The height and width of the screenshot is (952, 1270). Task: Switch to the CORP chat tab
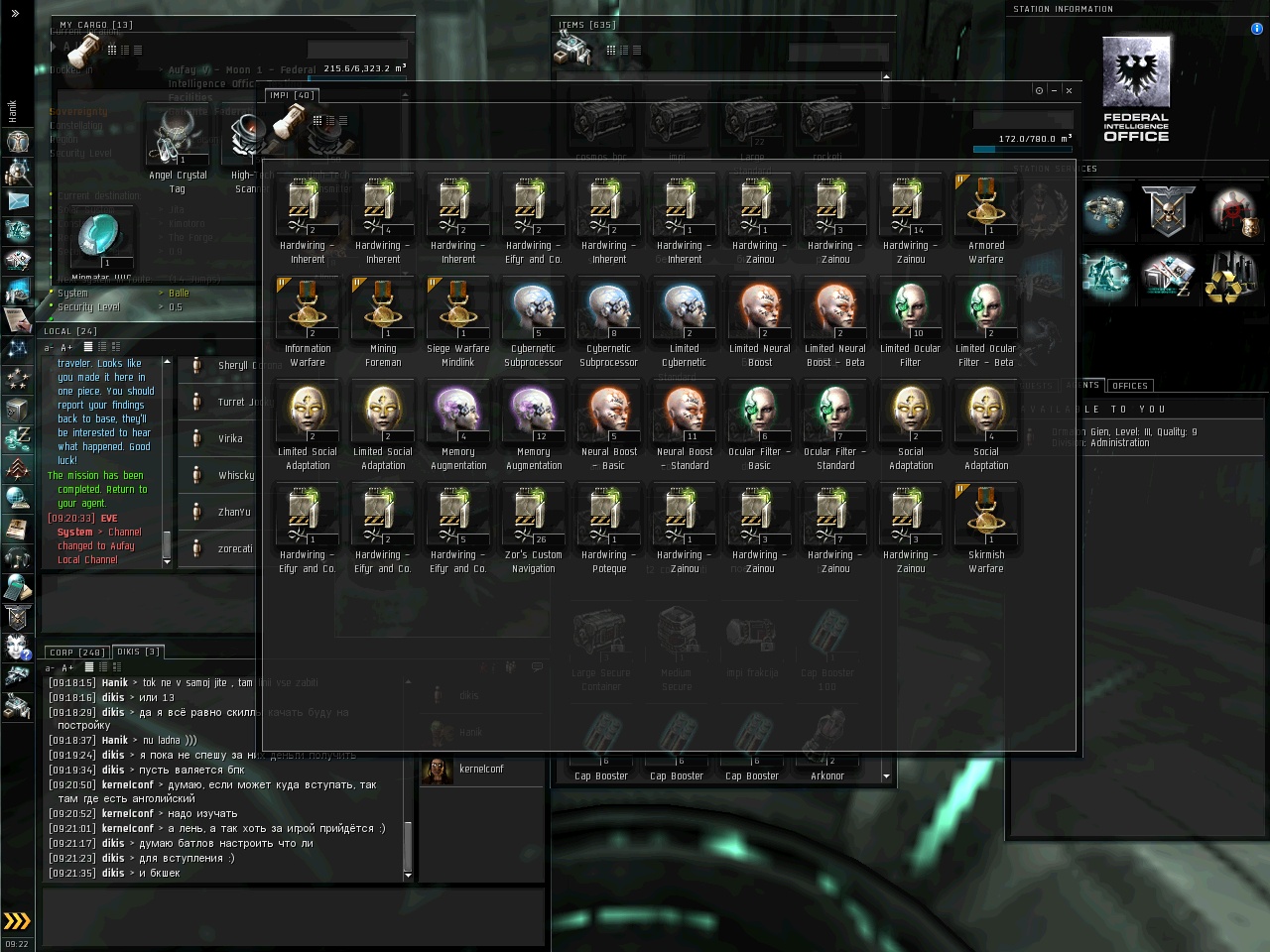pos(77,653)
